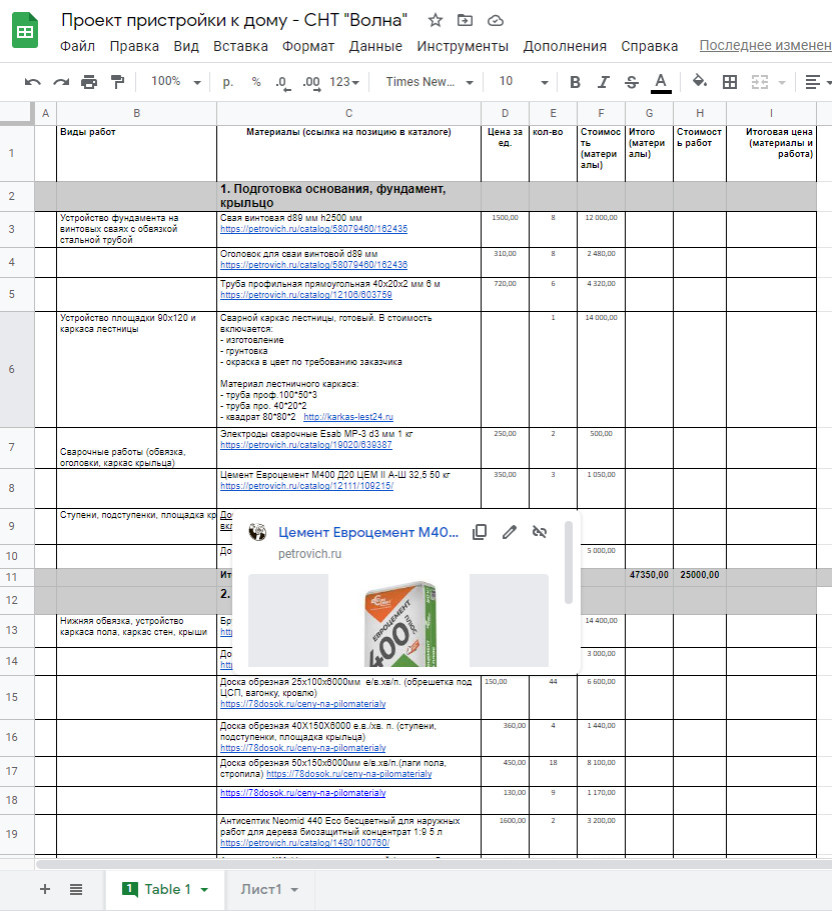The height and width of the screenshot is (911, 832).
Task: Edit link using pencil icon
Action: [x=509, y=532]
